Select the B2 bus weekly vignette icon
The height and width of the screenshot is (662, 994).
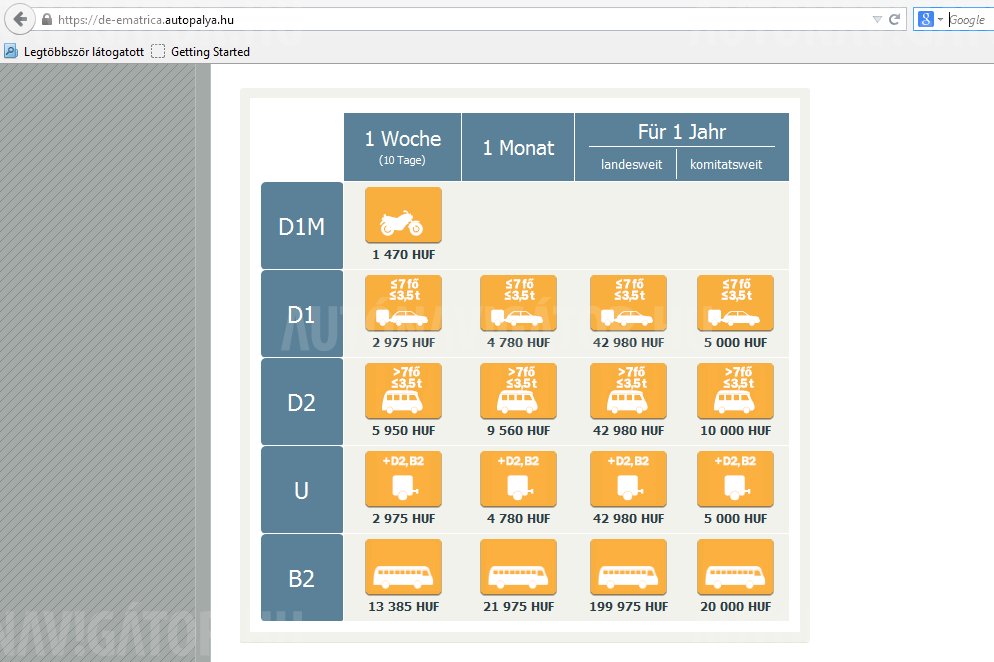[403, 567]
